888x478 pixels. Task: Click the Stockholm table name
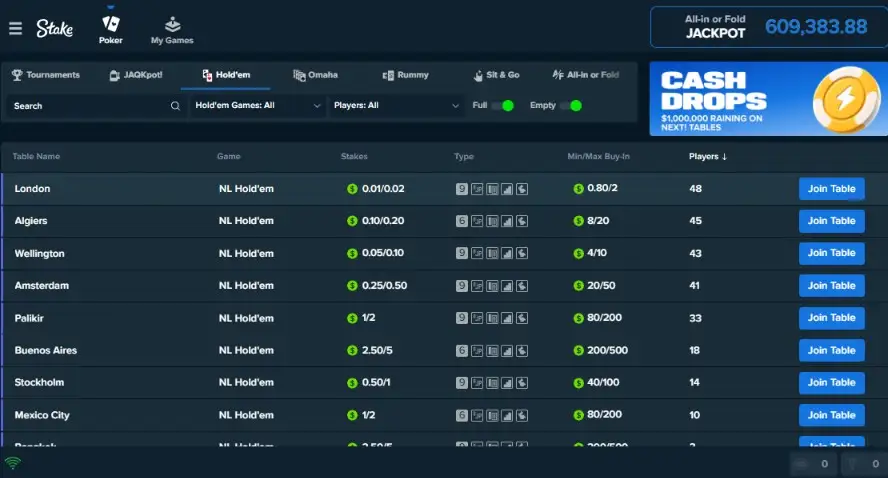(39, 382)
